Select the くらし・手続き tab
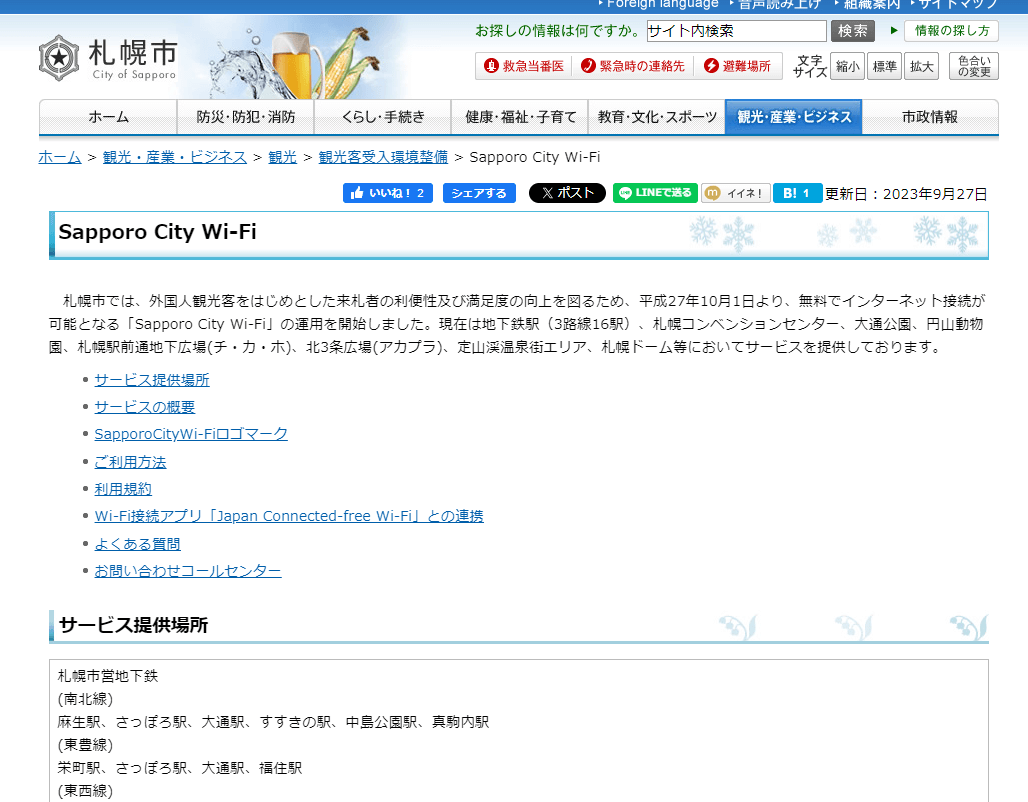 point(383,117)
